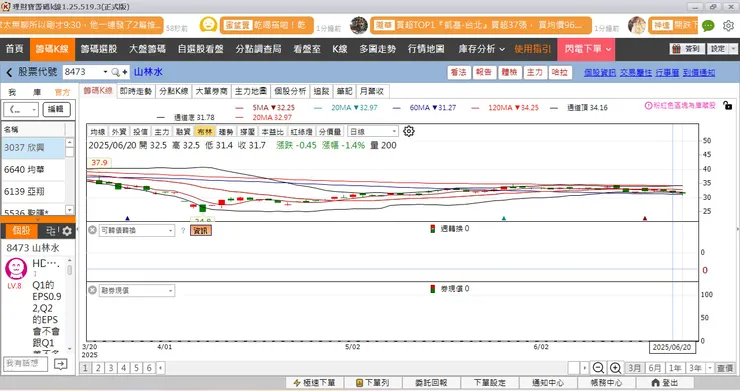Toggle the 趨勢 indicator
This screenshot has height=391, width=740.
(226, 131)
